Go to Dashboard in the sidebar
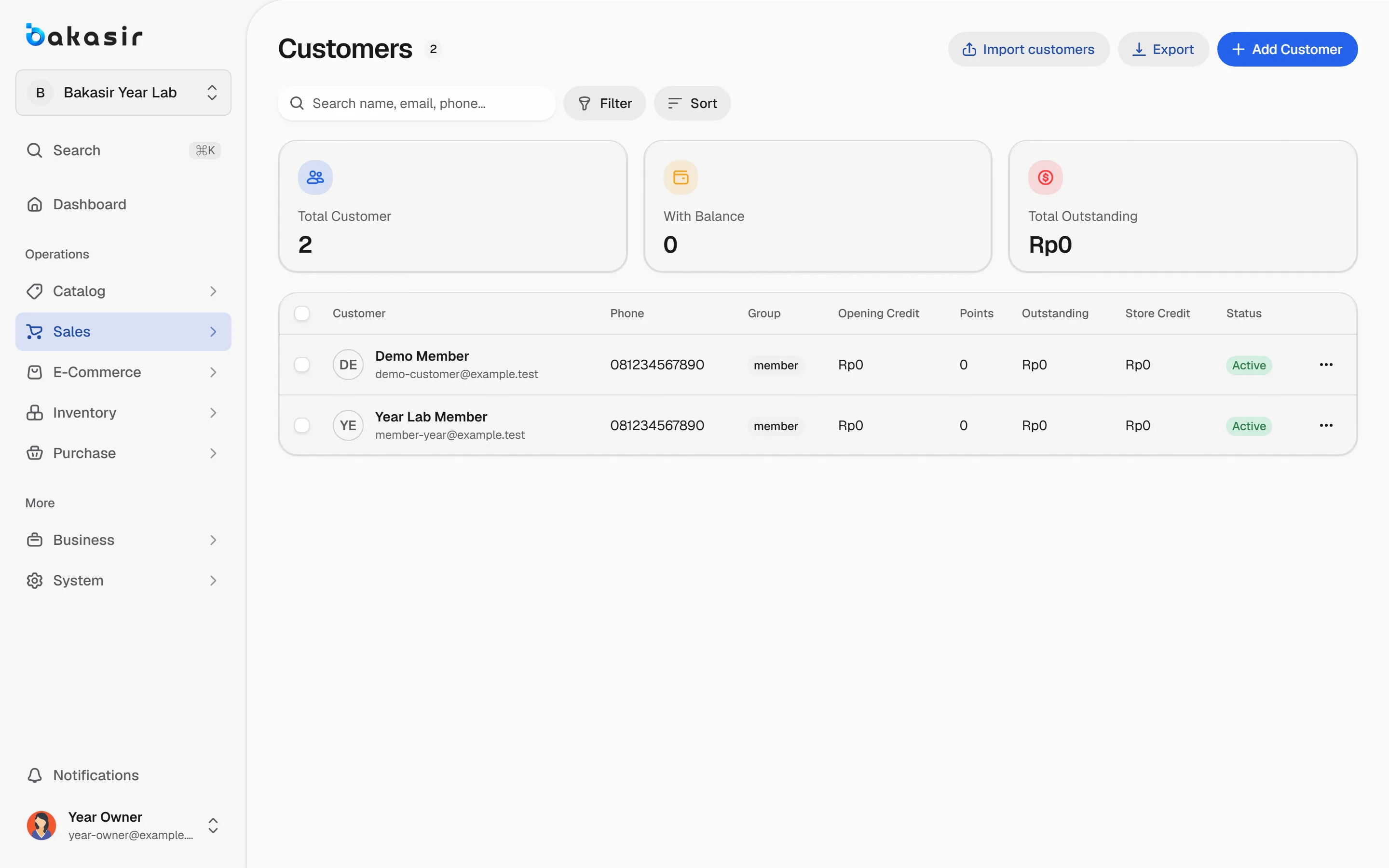This screenshot has height=868, width=1389. pos(123,204)
